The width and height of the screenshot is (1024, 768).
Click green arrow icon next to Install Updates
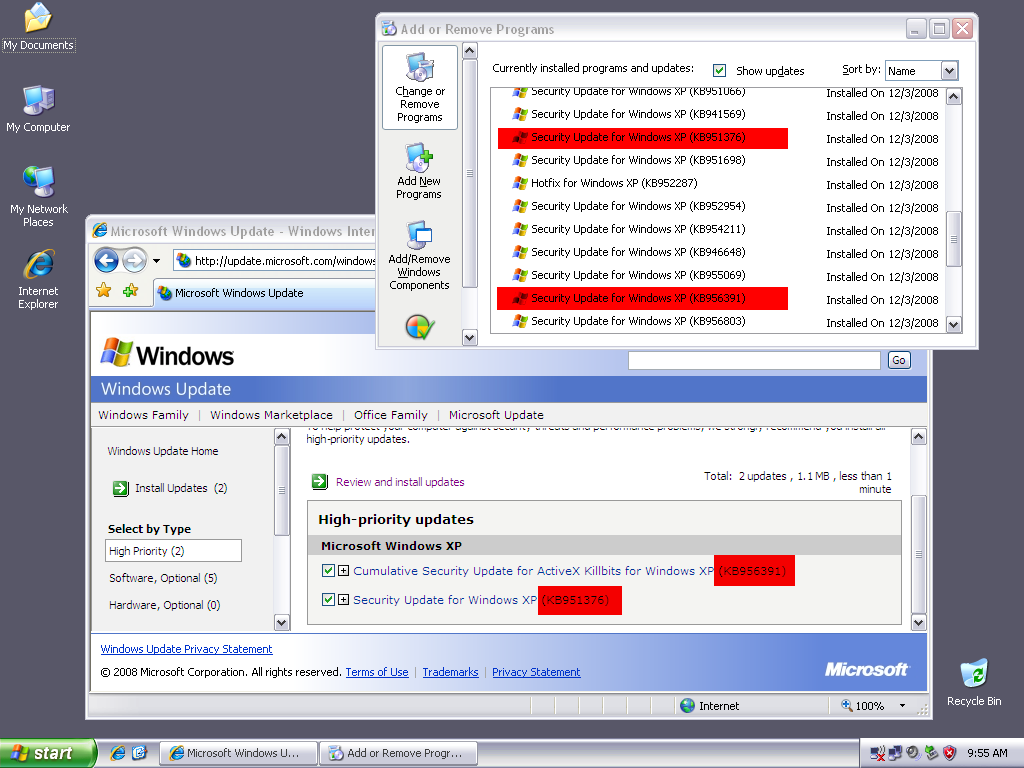coord(121,488)
